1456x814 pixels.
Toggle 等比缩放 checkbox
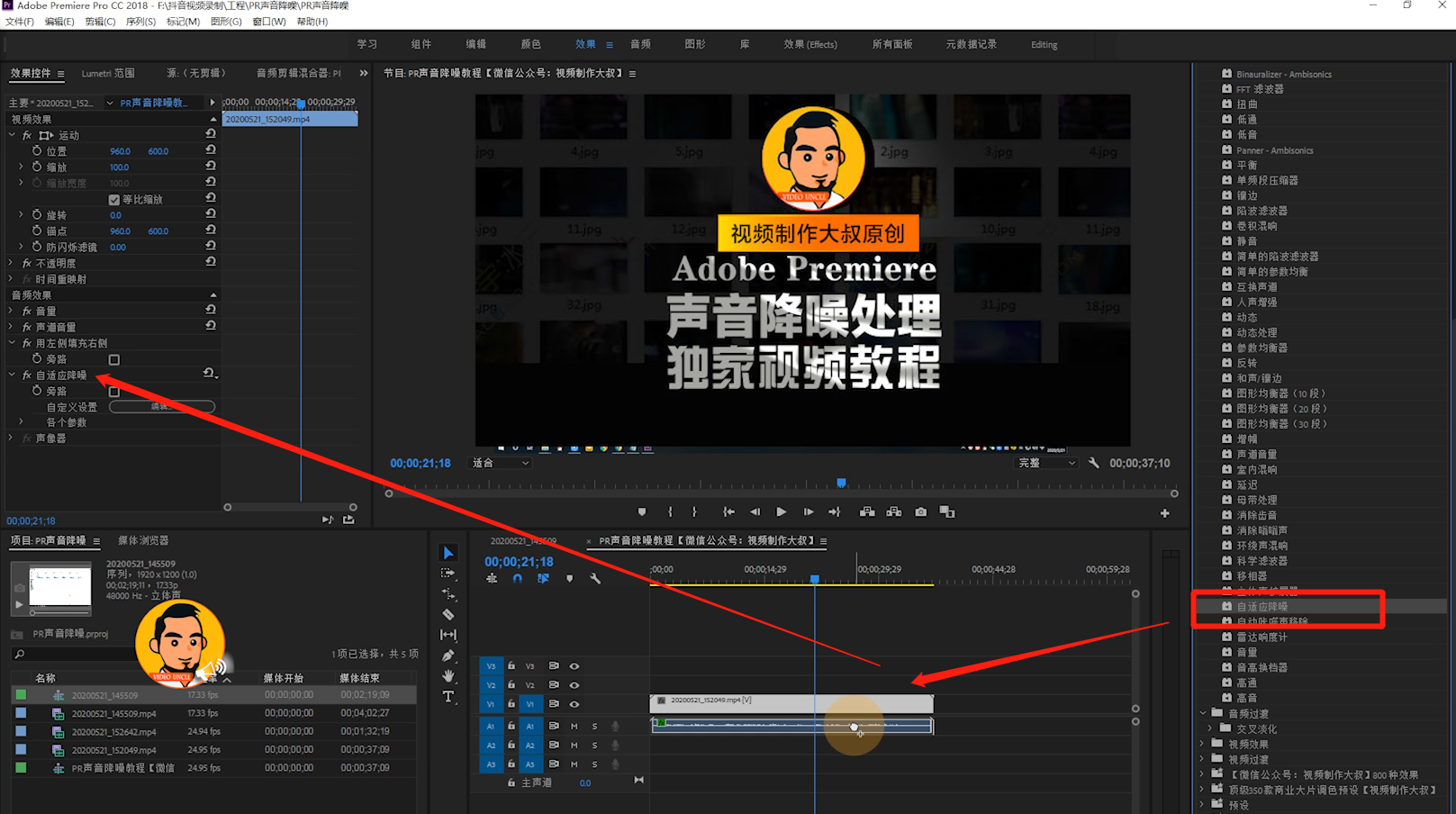click(x=114, y=200)
